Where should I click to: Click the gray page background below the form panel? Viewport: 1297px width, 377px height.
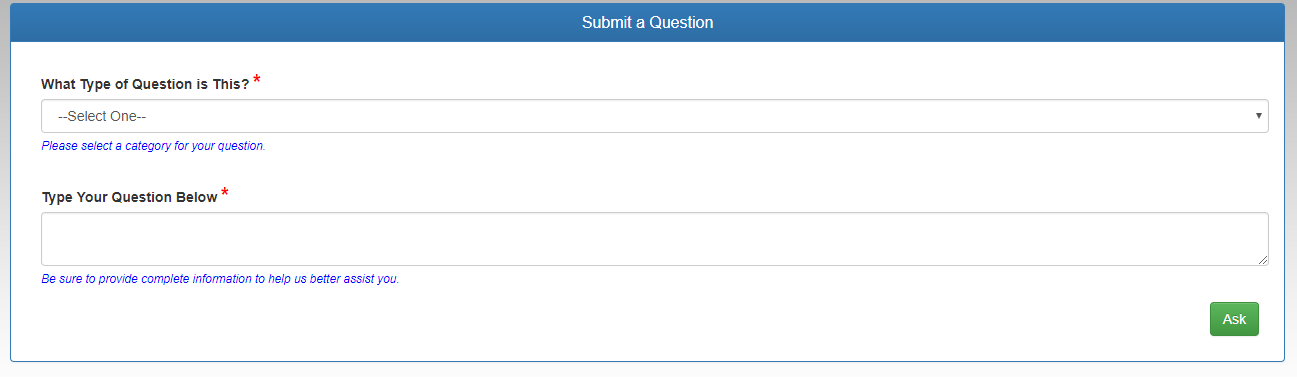click(x=648, y=370)
